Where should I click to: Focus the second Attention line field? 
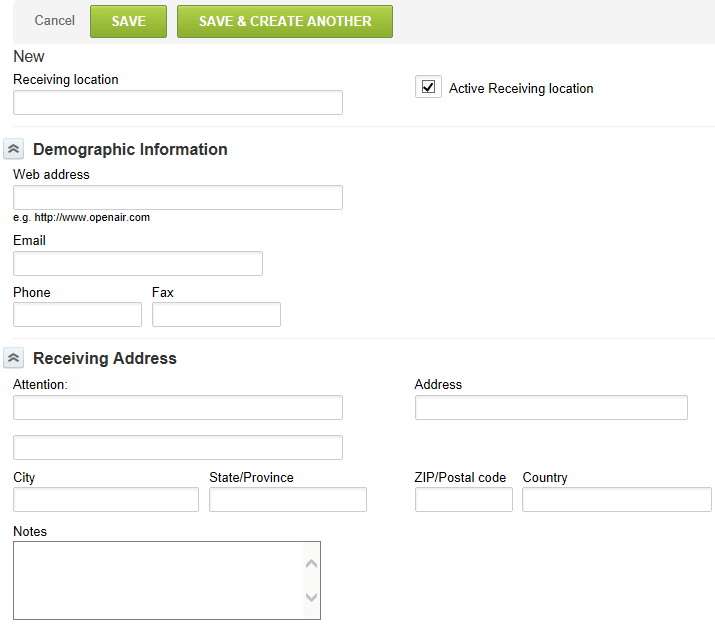pyautogui.click(x=178, y=447)
